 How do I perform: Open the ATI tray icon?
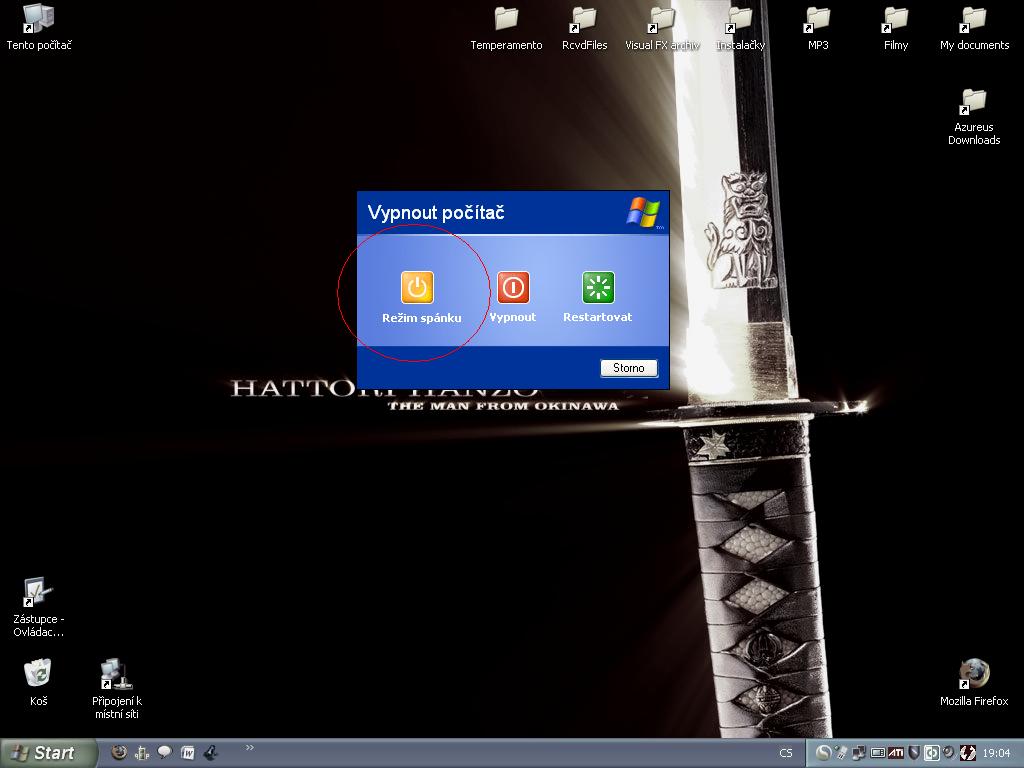click(x=895, y=753)
